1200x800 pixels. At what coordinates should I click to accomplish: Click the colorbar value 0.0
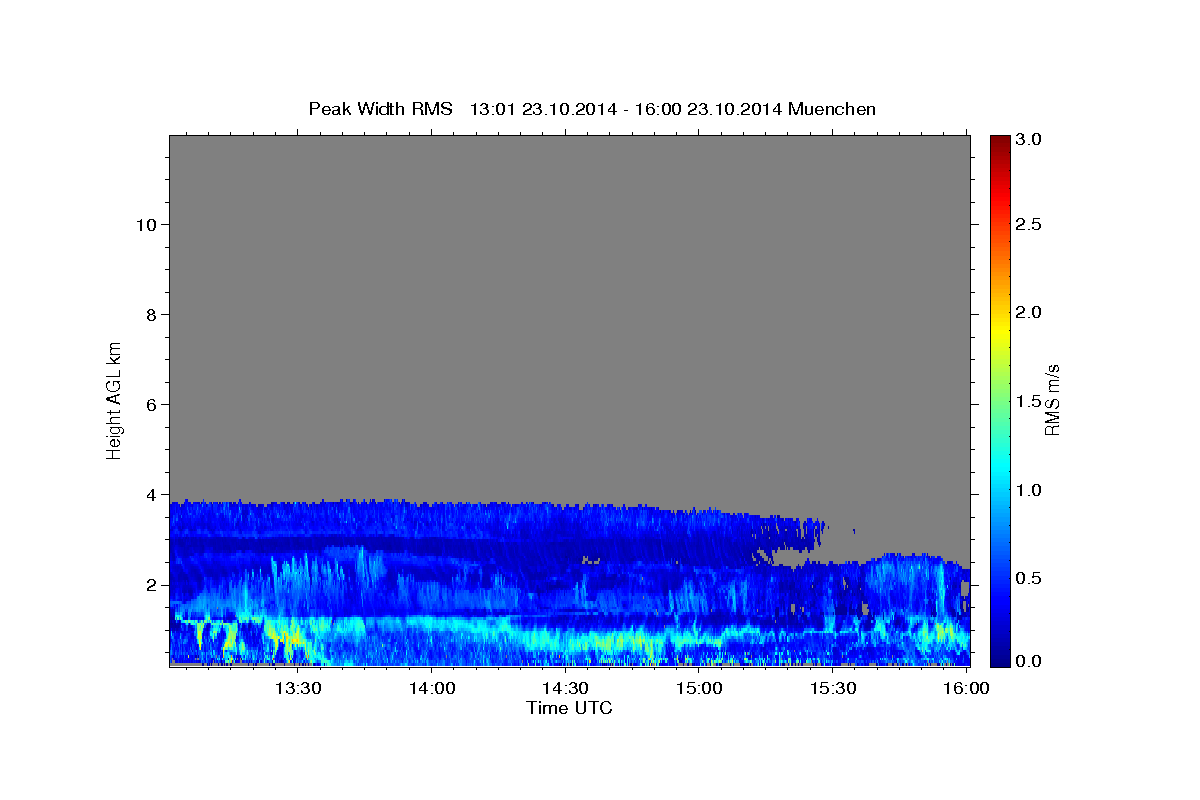click(1029, 661)
